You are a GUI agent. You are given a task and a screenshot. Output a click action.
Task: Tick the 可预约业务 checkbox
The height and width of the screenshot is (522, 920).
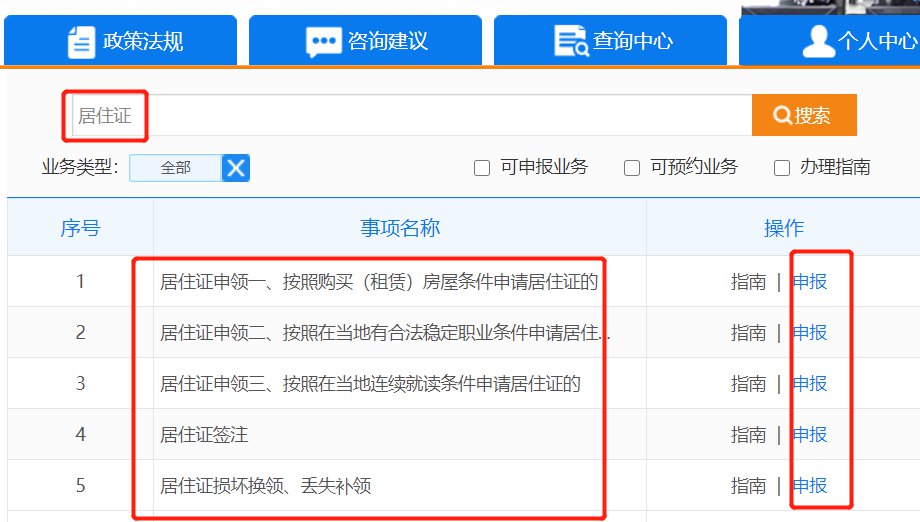click(x=632, y=168)
